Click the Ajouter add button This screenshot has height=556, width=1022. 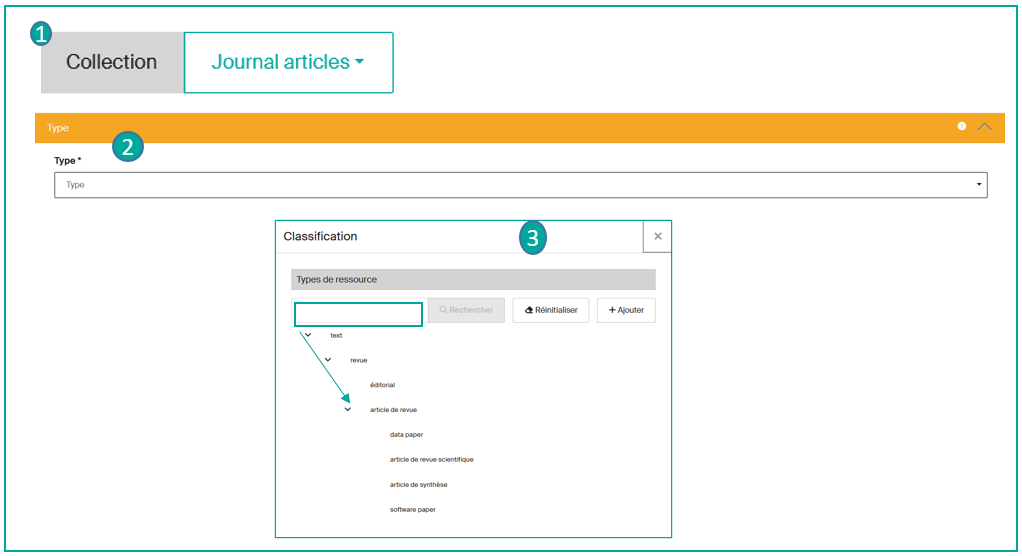click(626, 310)
